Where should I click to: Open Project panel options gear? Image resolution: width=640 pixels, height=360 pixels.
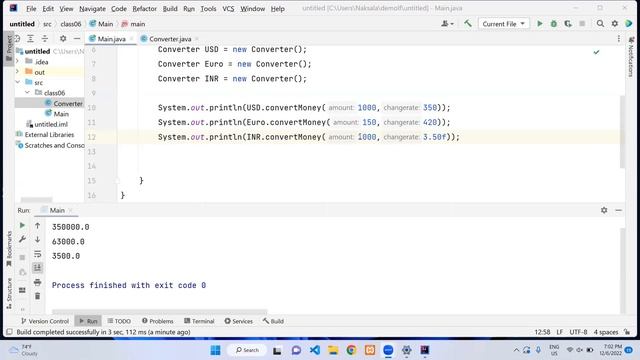point(63,38)
